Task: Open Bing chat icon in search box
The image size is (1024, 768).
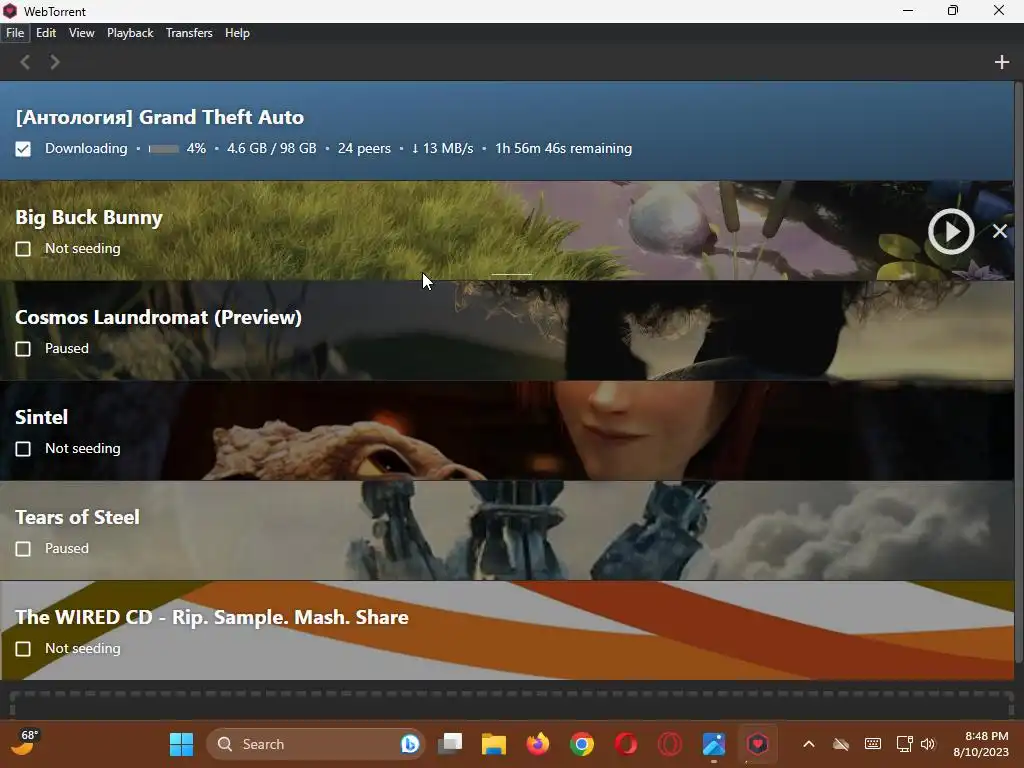Action: click(409, 744)
